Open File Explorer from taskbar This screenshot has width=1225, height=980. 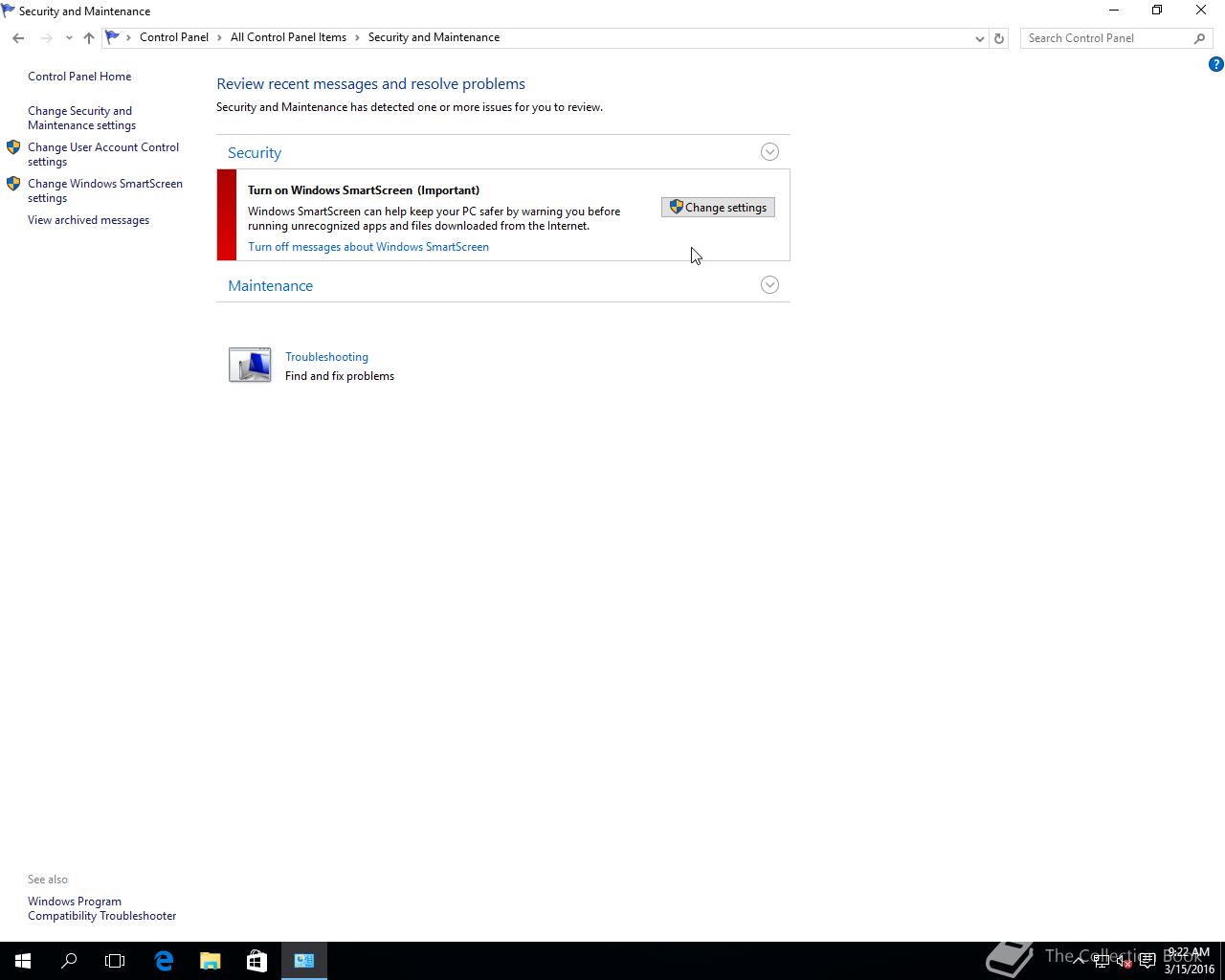point(210,961)
